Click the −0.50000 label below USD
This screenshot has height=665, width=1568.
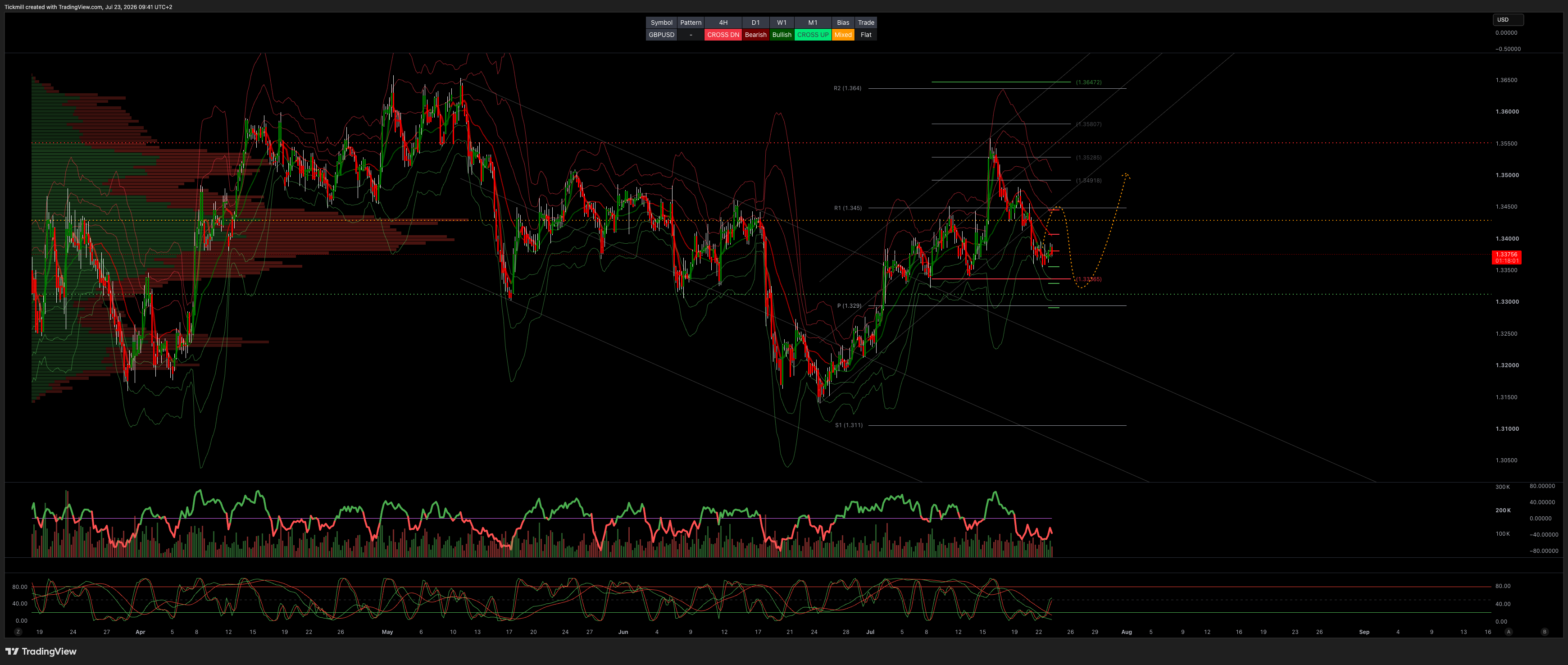(1508, 49)
